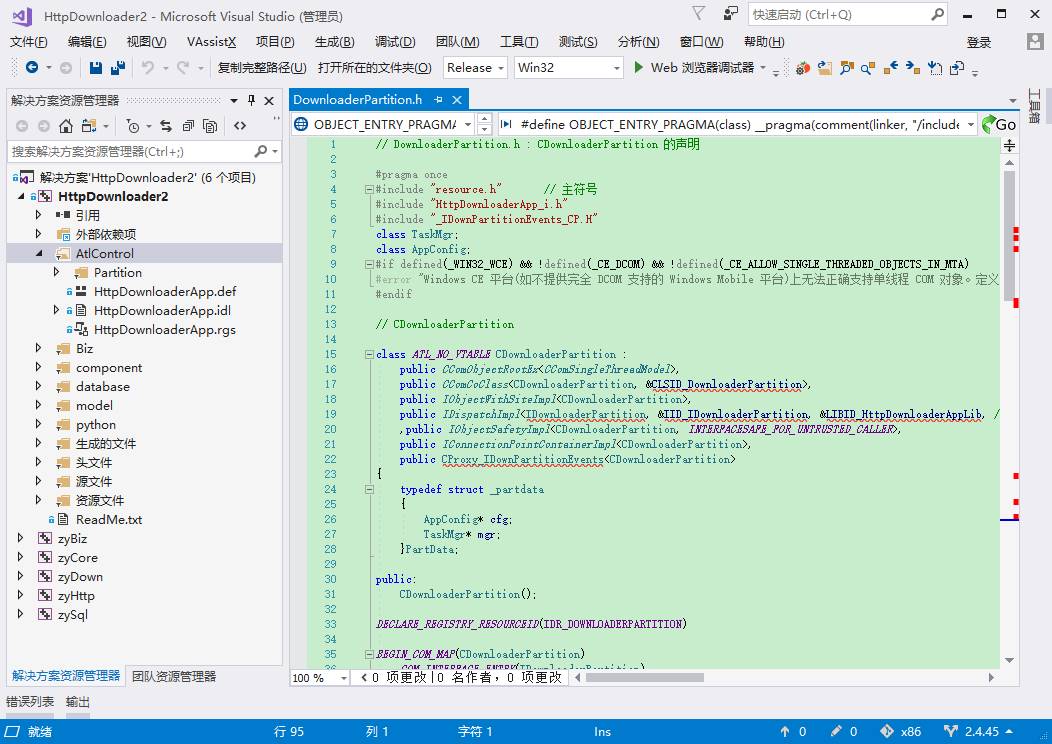Toggle pin on Solution Explorer panel
This screenshot has height=744, width=1052.
252,100
